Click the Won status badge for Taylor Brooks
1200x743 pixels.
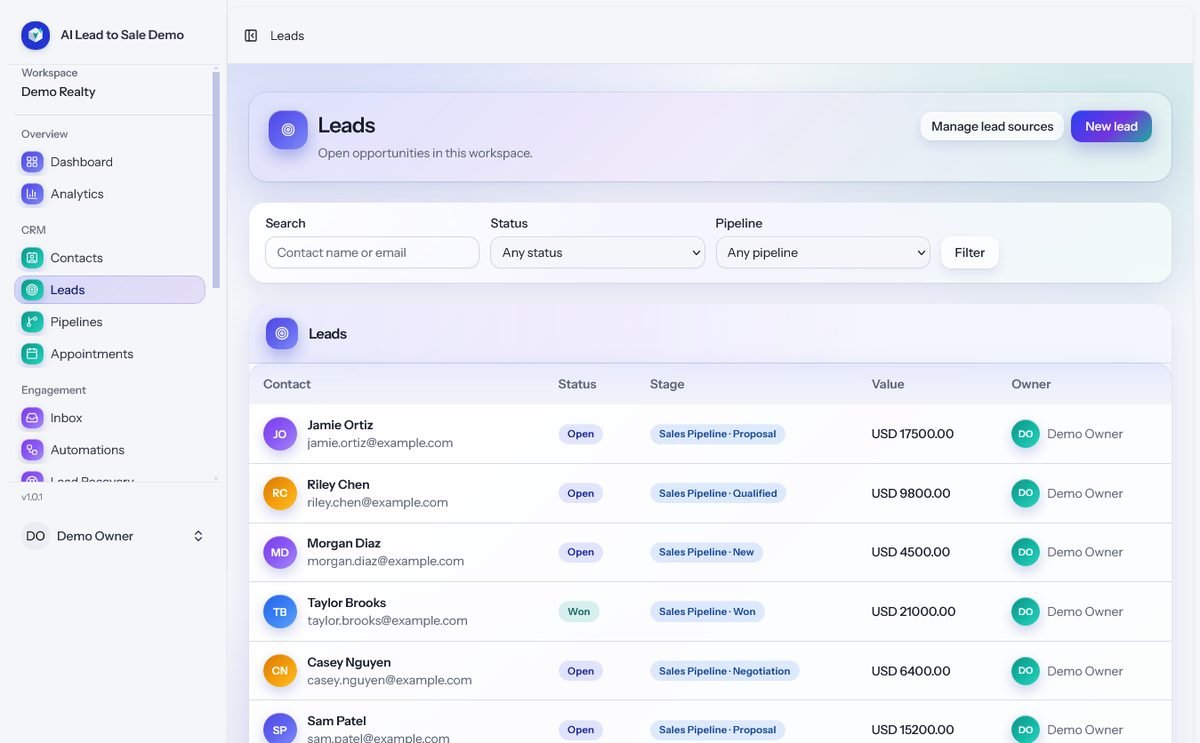[x=578, y=612]
